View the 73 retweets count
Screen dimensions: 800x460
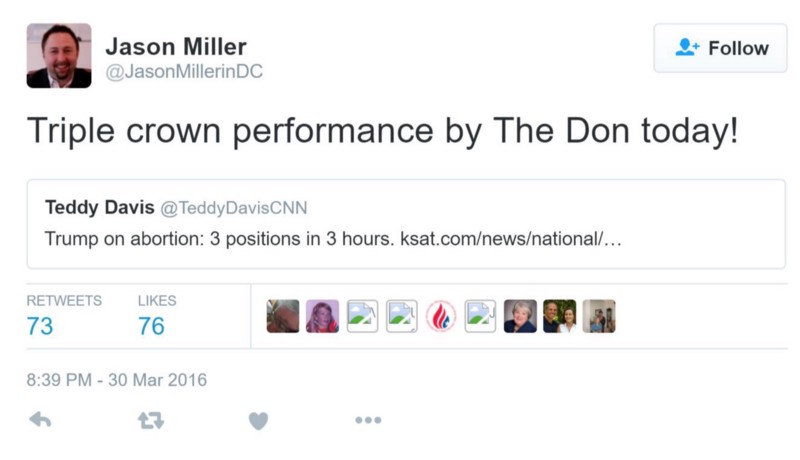(x=40, y=326)
